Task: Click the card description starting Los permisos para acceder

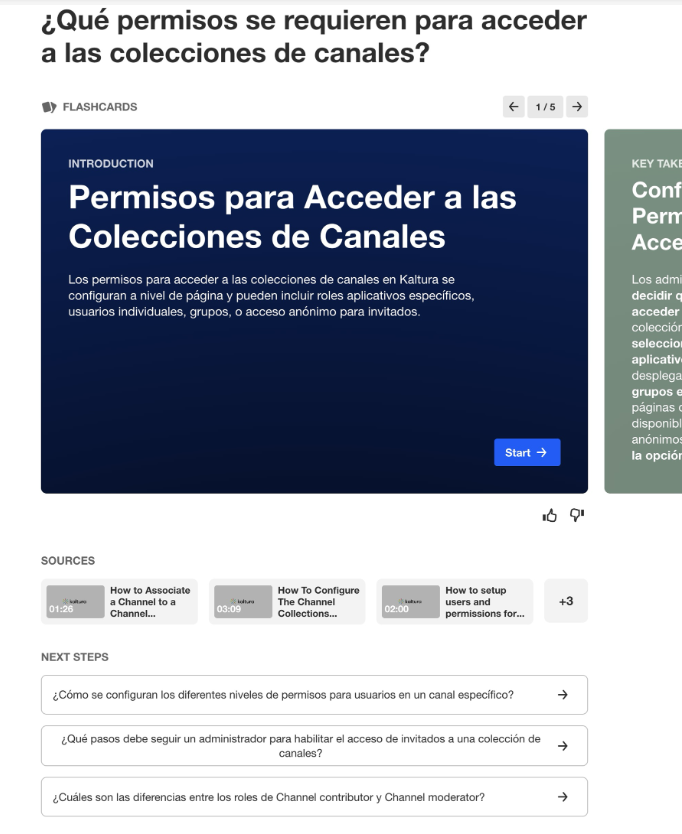Action: tap(271, 296)
